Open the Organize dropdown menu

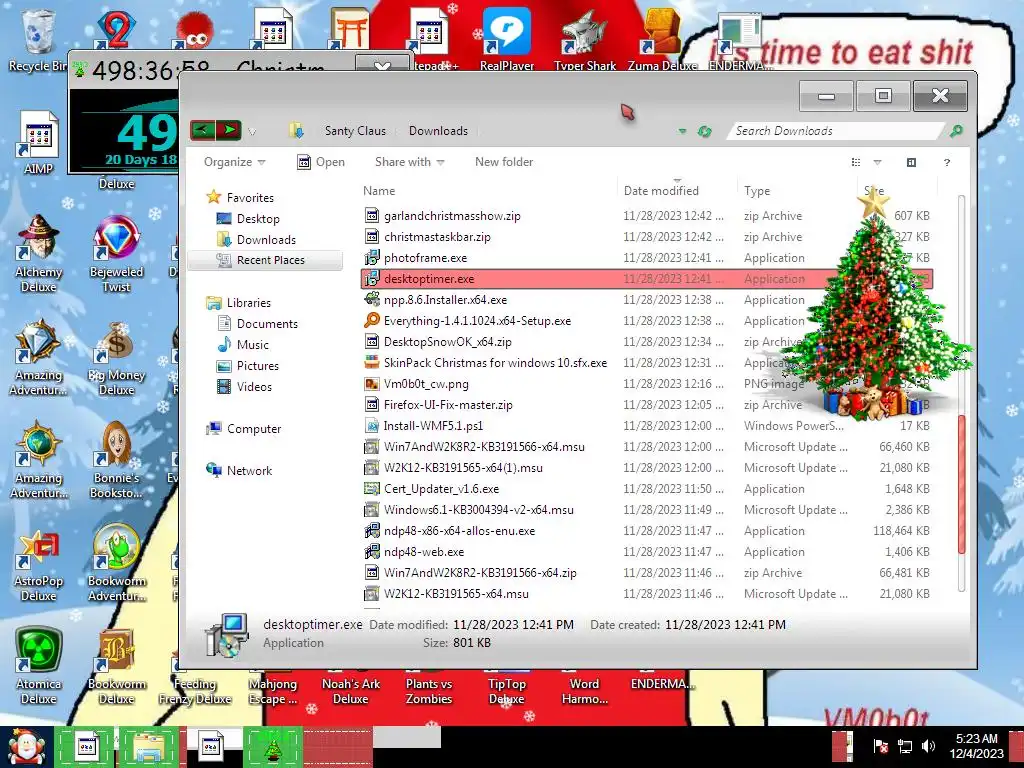234,162
